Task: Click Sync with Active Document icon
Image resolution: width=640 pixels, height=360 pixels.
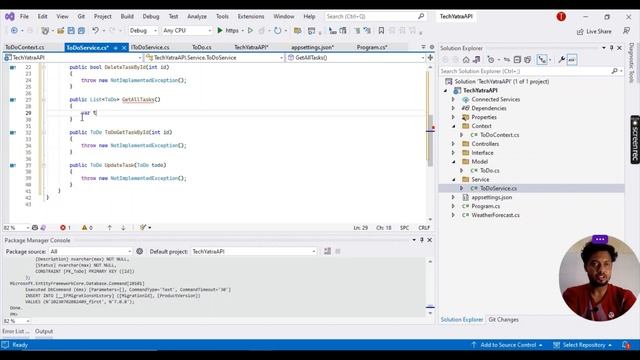Action: pyautogui.click(x=507, y=60)
